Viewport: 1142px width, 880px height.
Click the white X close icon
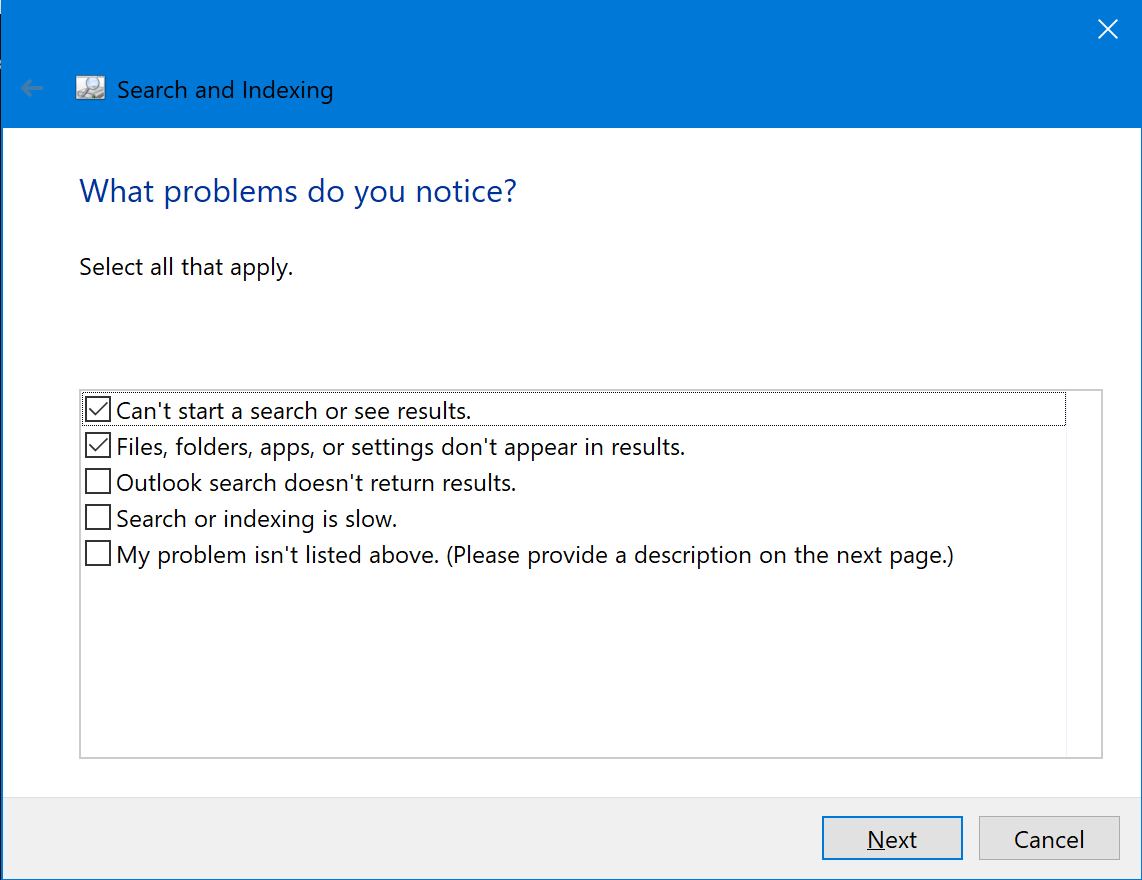pos(1107,29)
